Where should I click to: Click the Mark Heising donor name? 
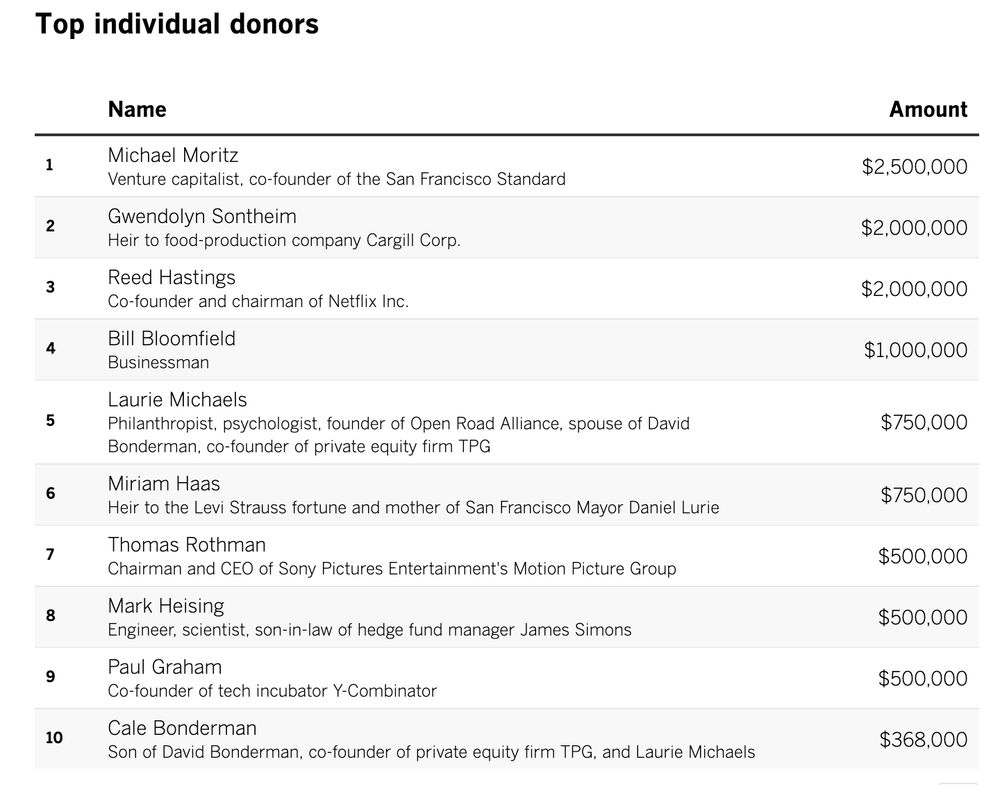point(166,606)
